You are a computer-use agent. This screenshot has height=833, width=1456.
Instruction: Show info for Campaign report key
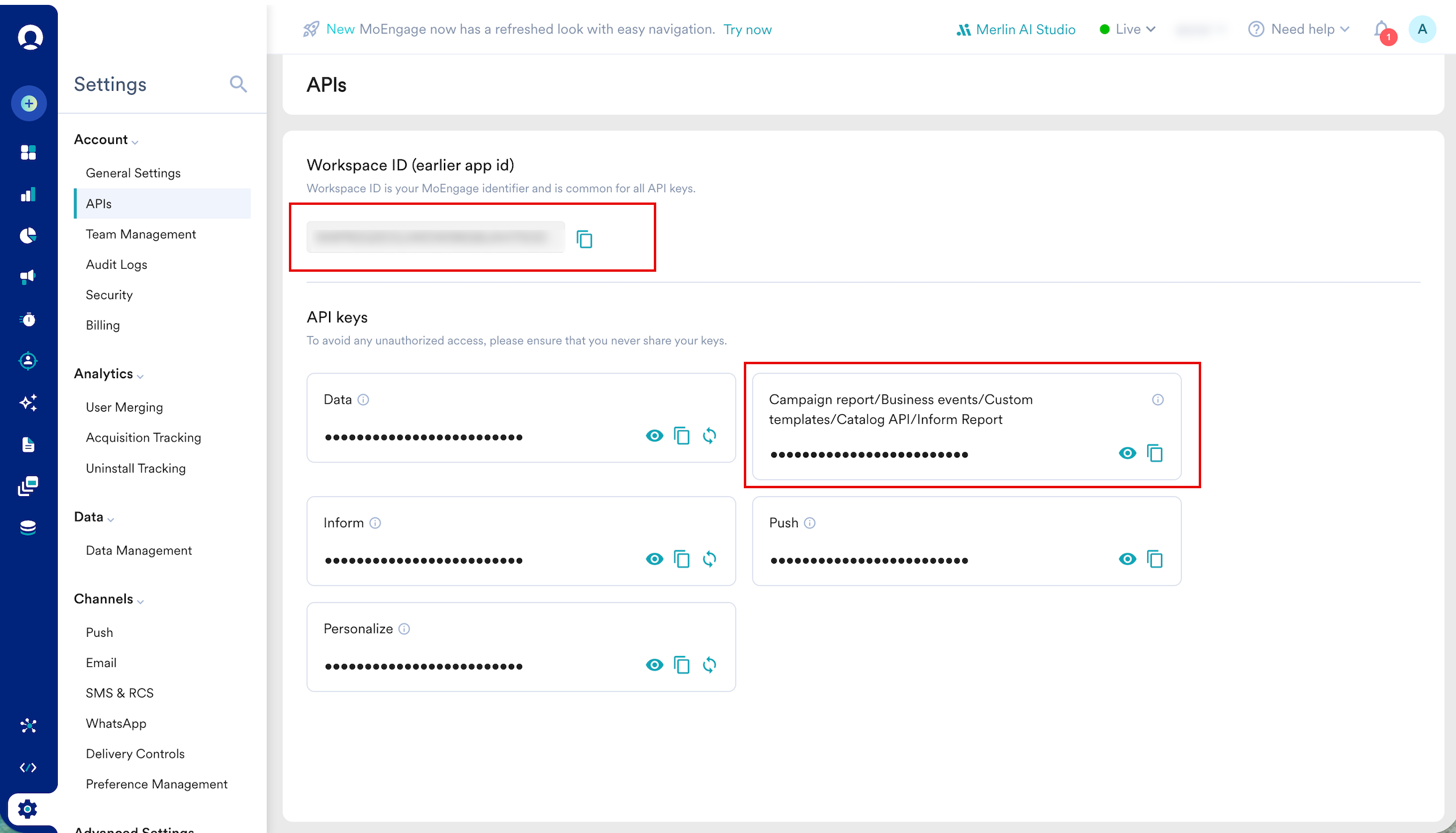1158,399
